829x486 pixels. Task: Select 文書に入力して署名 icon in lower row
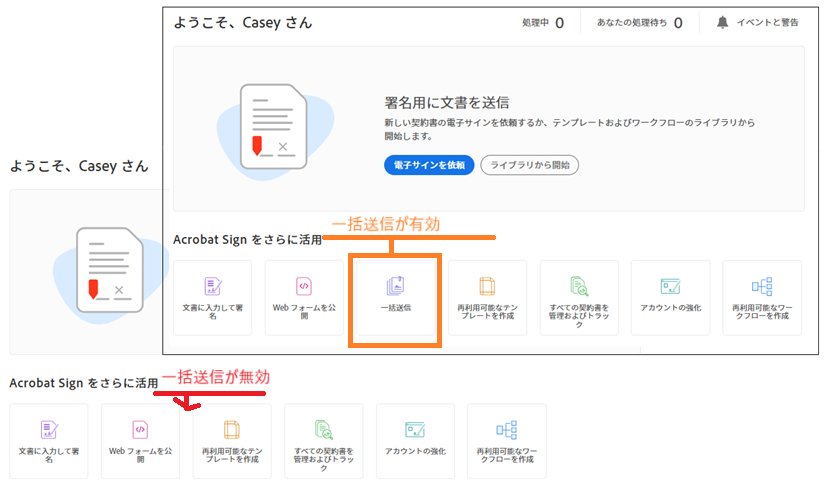pos(49,429)
